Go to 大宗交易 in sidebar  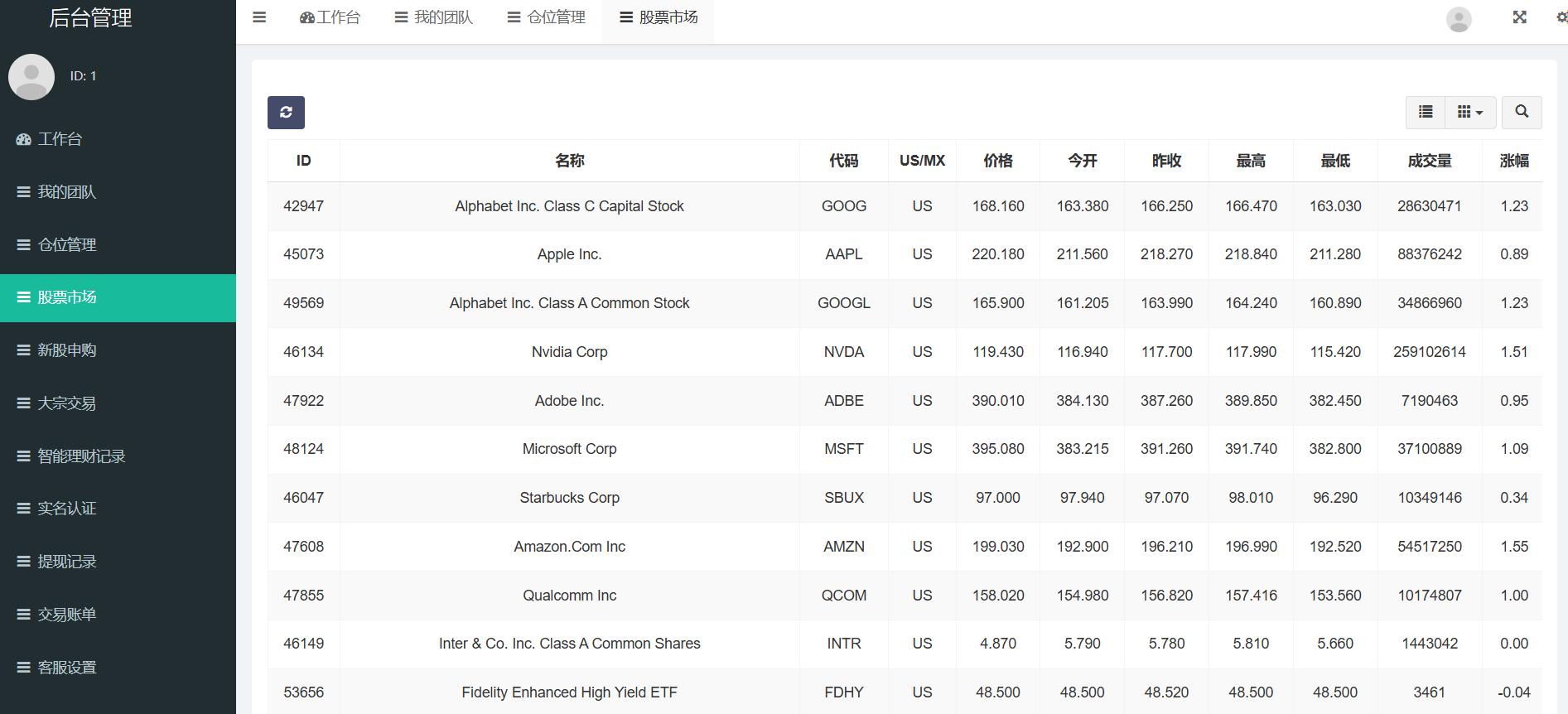(x=66, y=403)
